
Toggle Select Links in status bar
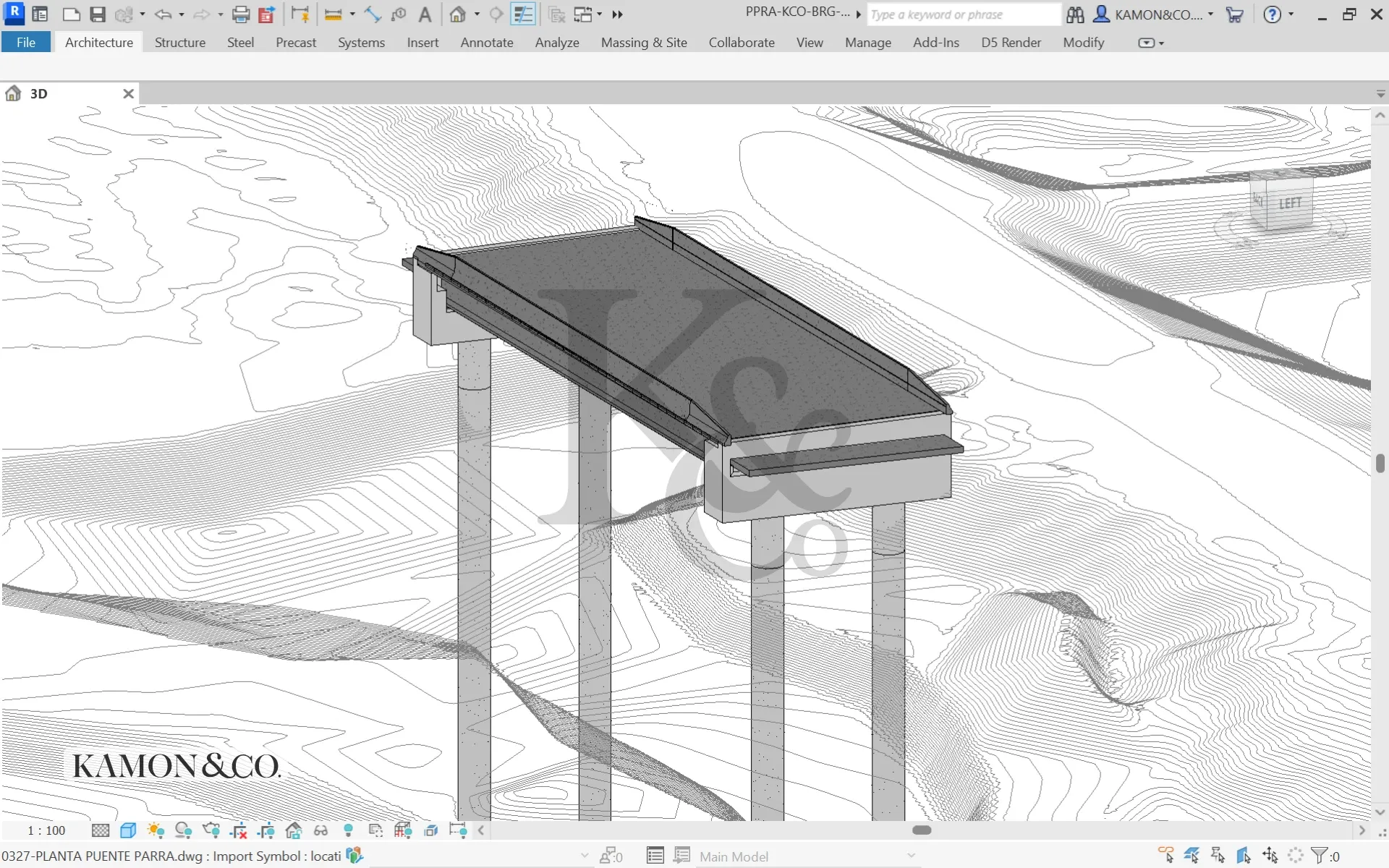(1166, 856)
